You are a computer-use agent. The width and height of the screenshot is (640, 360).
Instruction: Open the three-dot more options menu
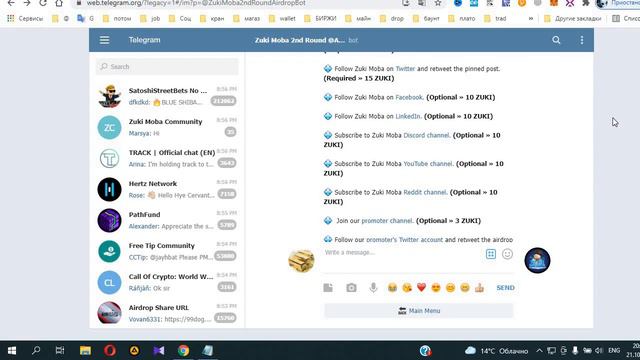[582, 40]
